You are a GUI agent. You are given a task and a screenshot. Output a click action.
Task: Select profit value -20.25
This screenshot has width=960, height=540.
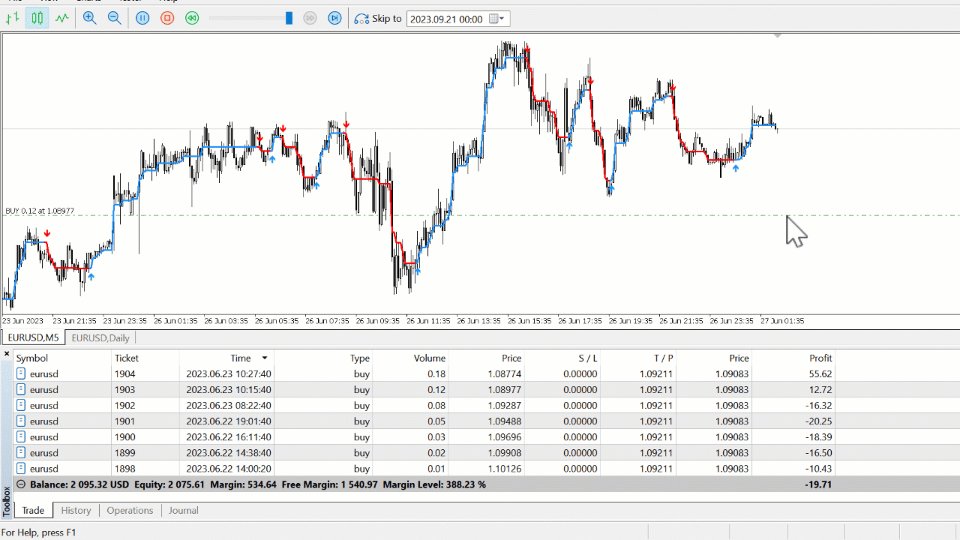click(x=819, y=421)
